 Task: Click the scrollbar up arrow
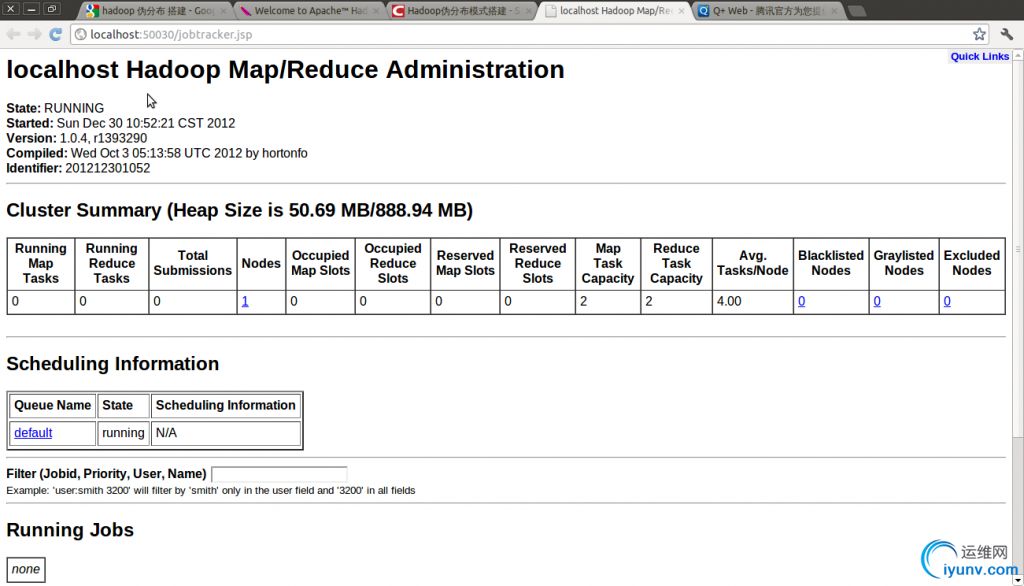1017,56
